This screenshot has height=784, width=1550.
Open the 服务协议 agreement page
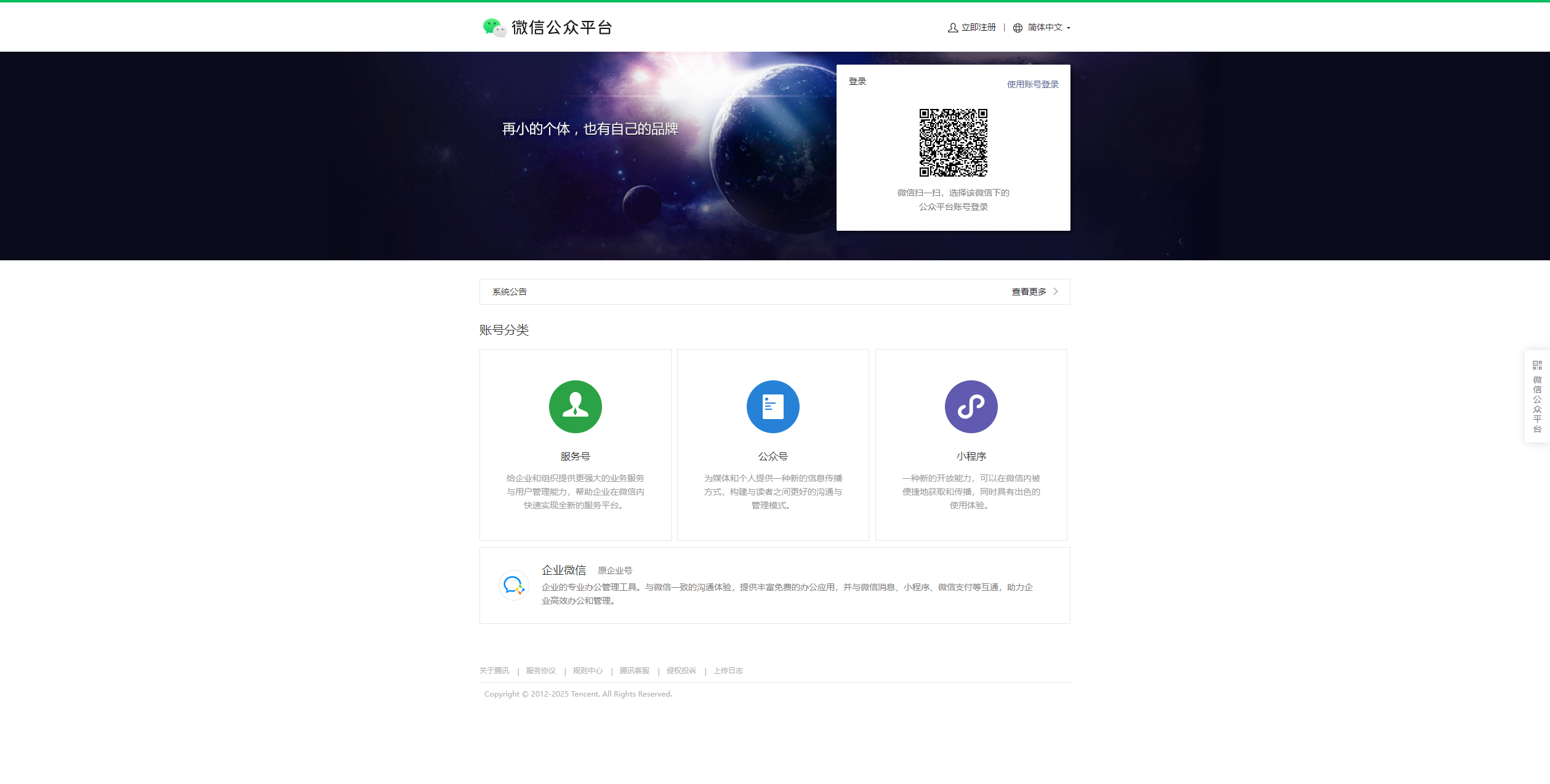coord(540,670)
